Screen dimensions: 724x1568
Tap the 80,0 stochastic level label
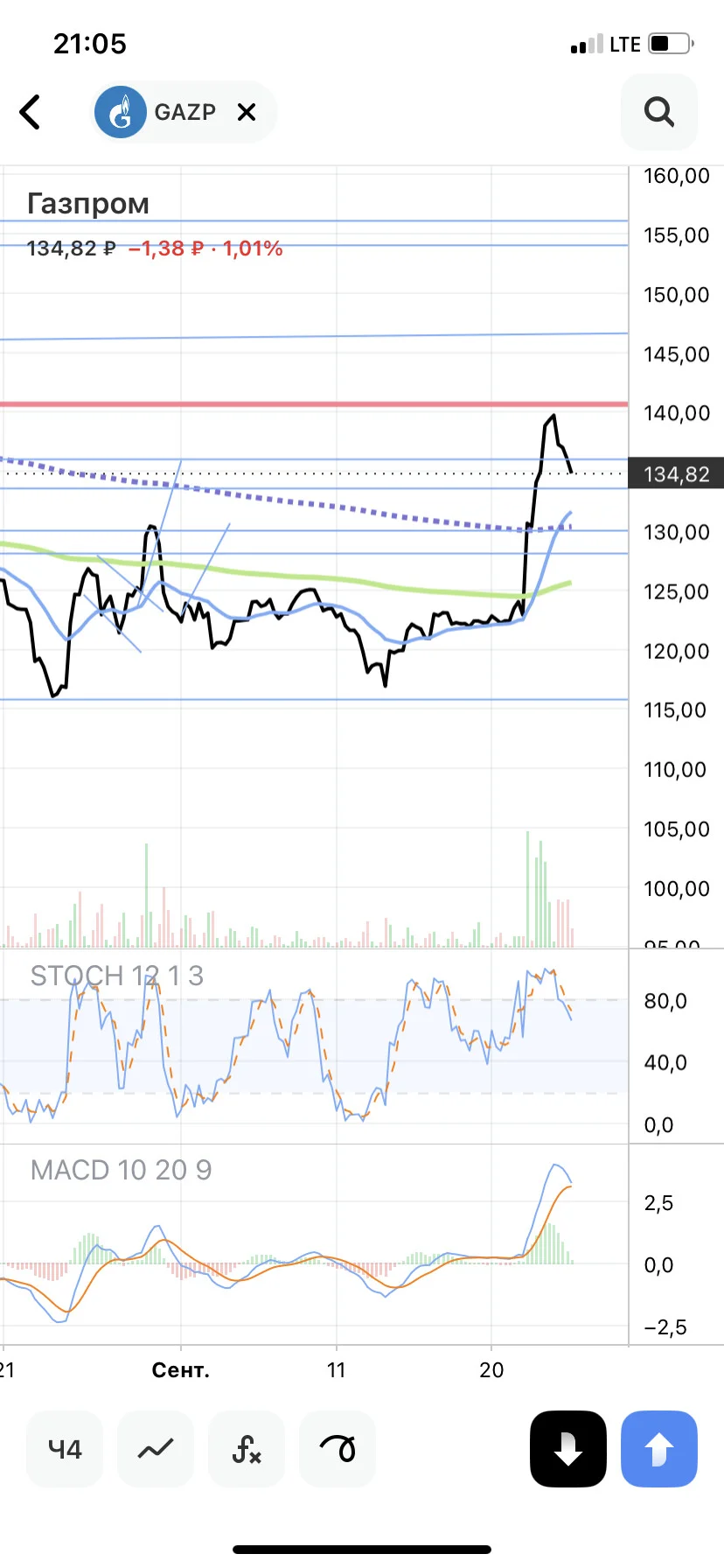click(x=665, y=1001)
